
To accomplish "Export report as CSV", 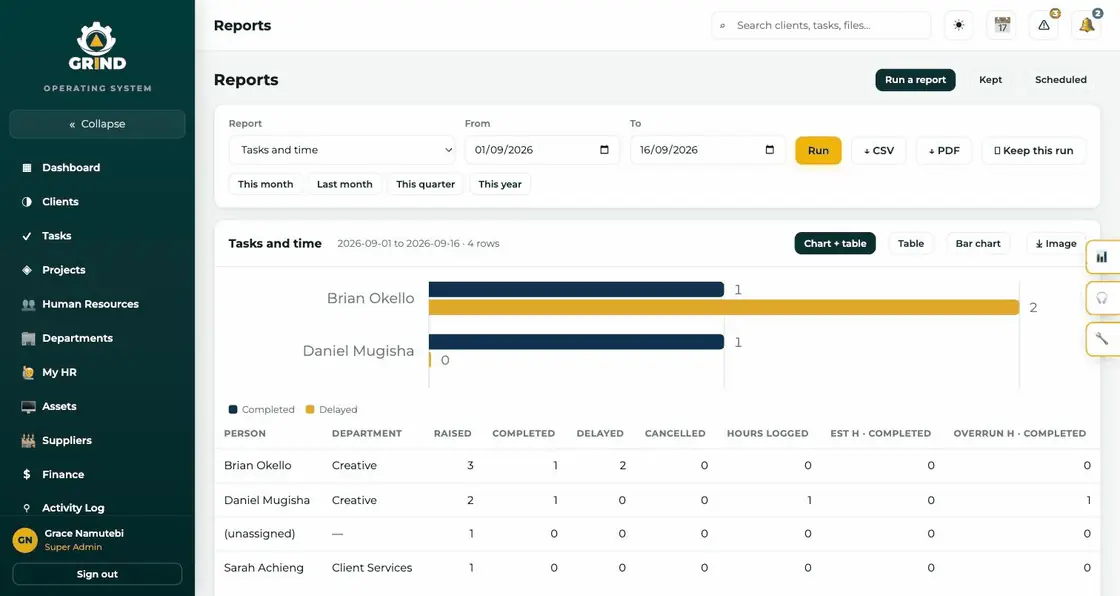I will pyautogui.click(x=879, y=151).
